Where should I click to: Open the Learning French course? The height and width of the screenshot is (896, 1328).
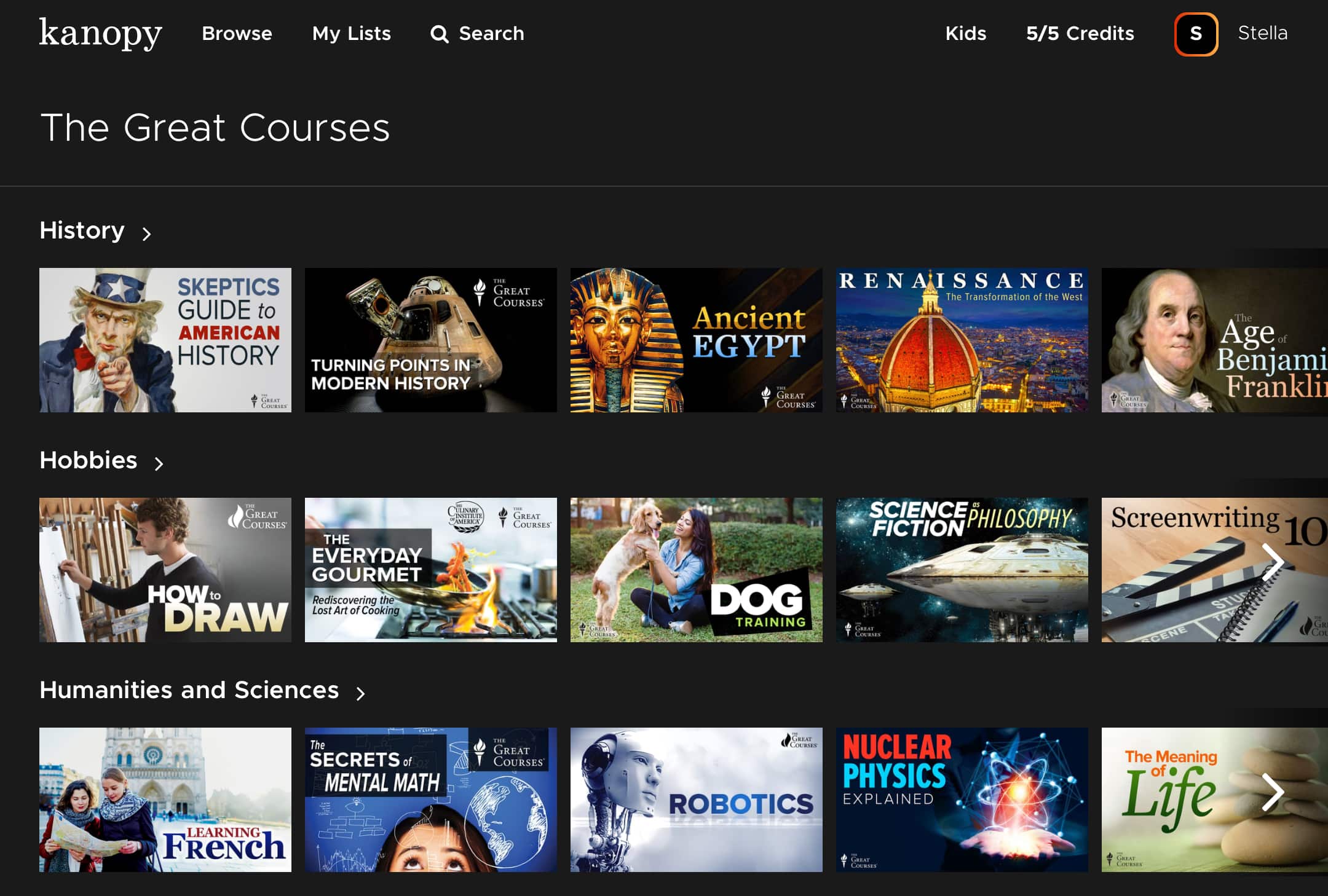coord(165,800)
